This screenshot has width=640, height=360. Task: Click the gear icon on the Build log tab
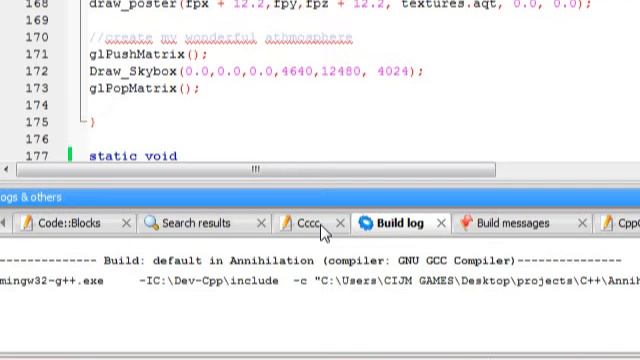coord(365,223)
